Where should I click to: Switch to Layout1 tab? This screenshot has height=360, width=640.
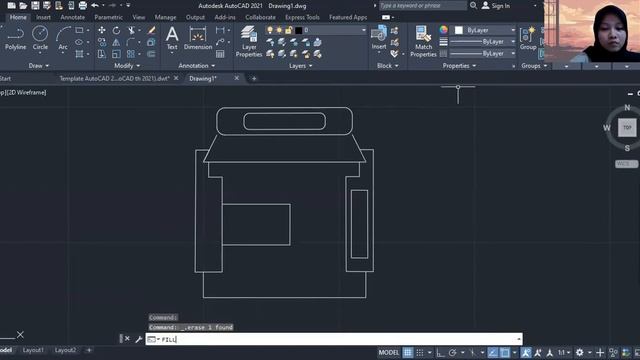point(33,350)
